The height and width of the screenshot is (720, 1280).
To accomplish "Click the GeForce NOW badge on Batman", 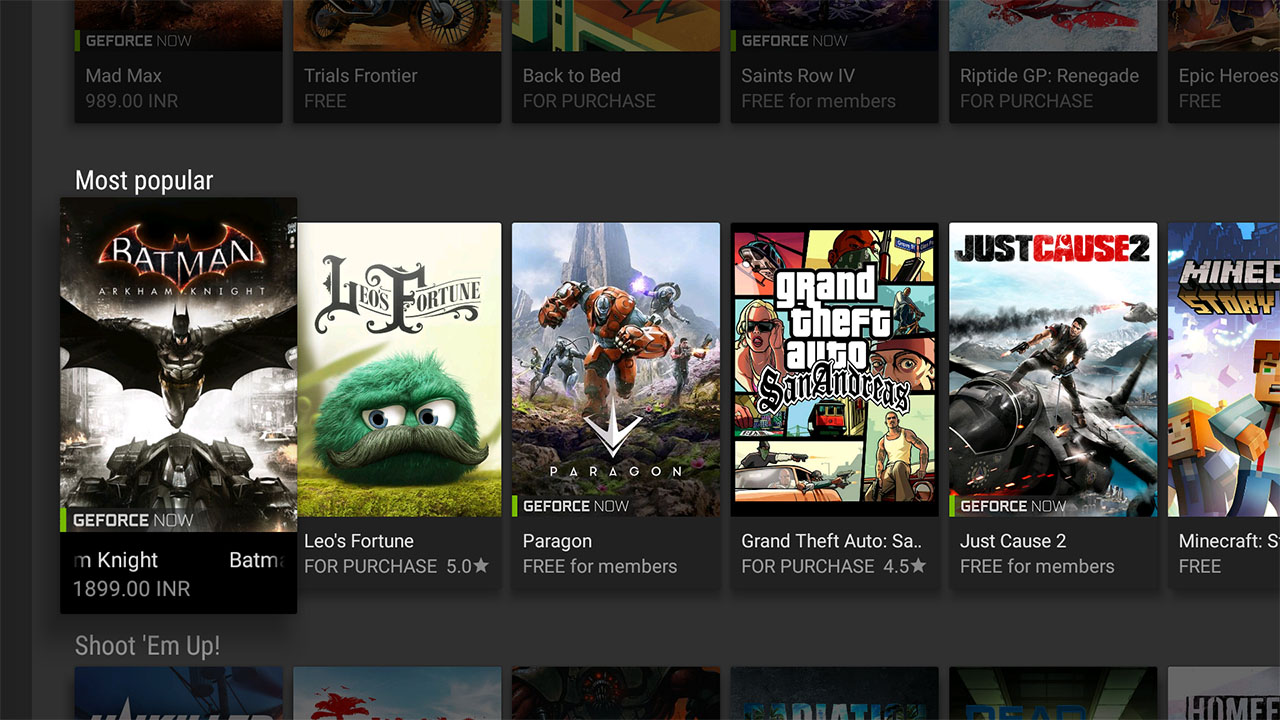I will click(x=128, y=520).
